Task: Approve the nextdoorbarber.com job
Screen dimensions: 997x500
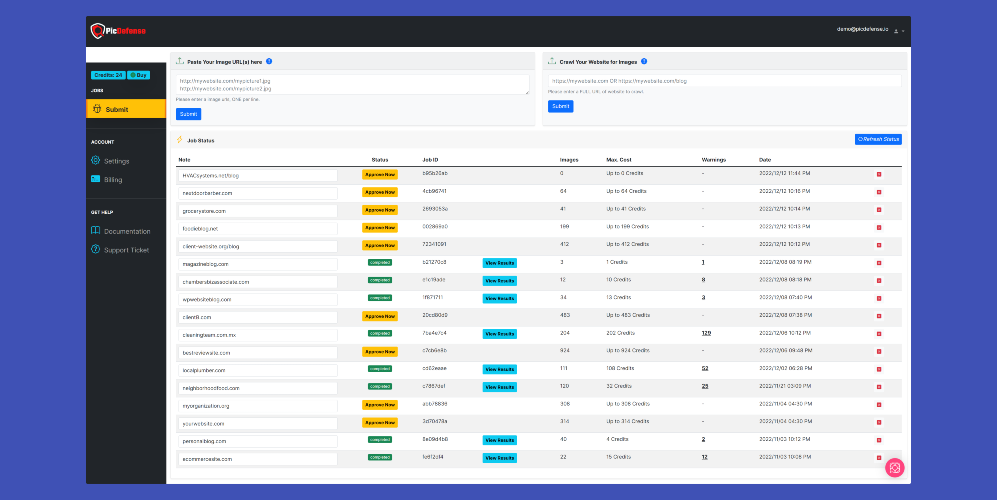Action: [380, 192]
